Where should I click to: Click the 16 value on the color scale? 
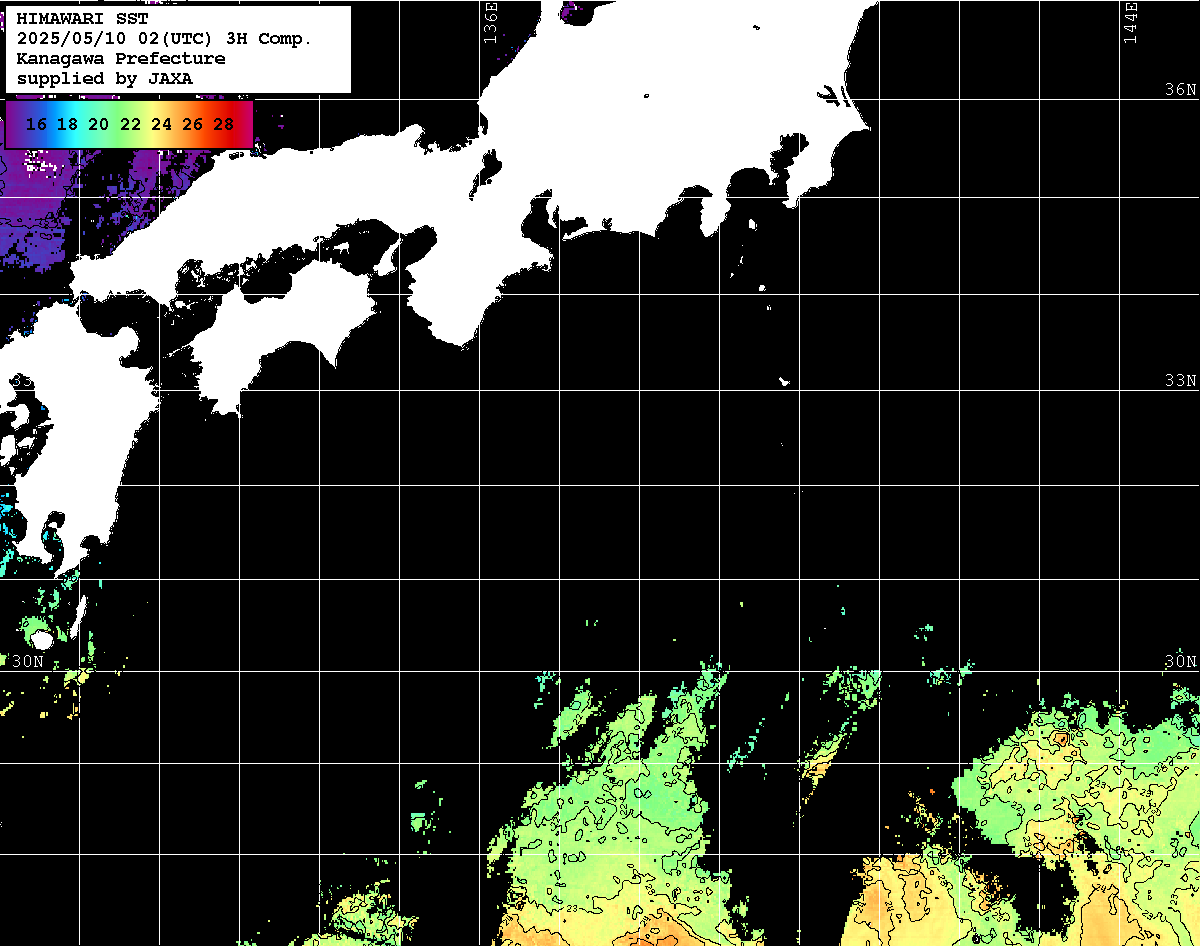pos(36,125)
